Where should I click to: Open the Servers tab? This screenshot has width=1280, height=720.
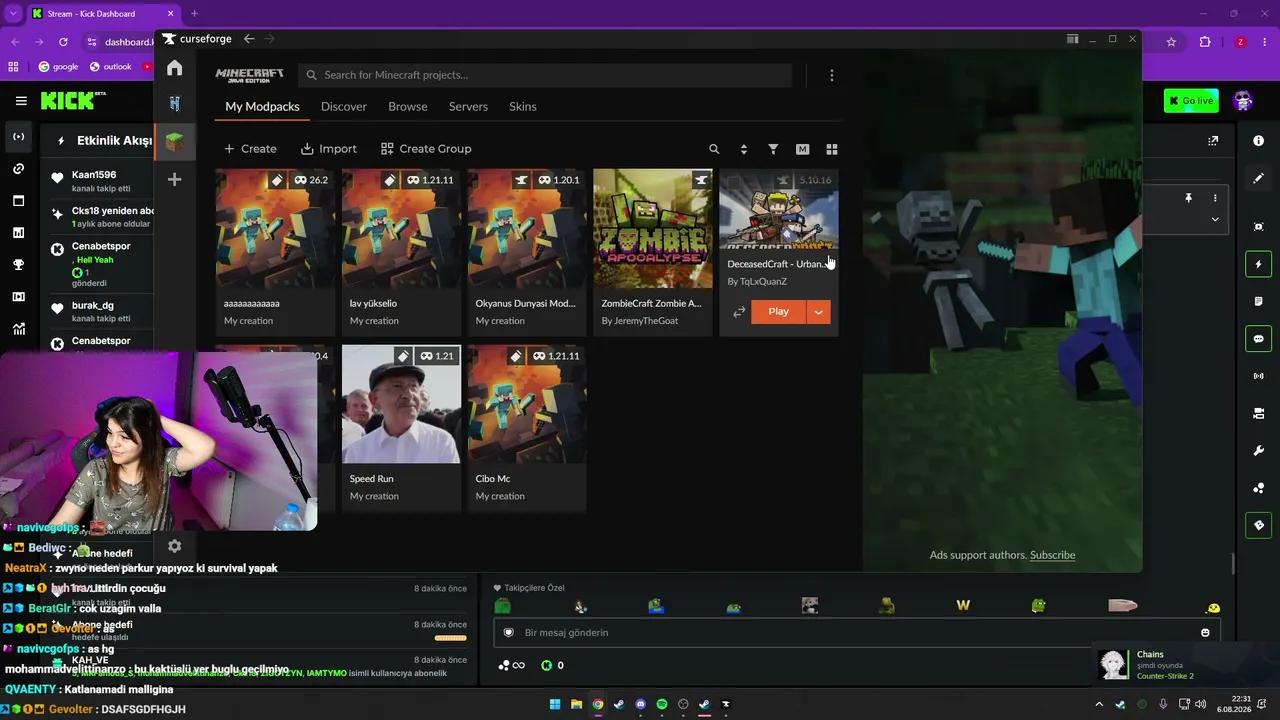point(468,107)
